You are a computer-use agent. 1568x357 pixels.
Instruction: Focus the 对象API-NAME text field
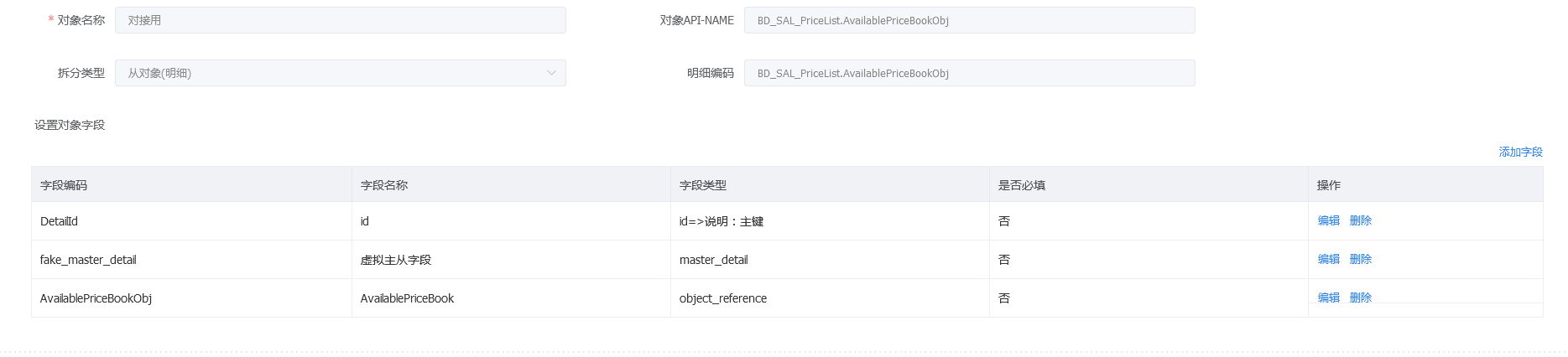tap(969, 20)
